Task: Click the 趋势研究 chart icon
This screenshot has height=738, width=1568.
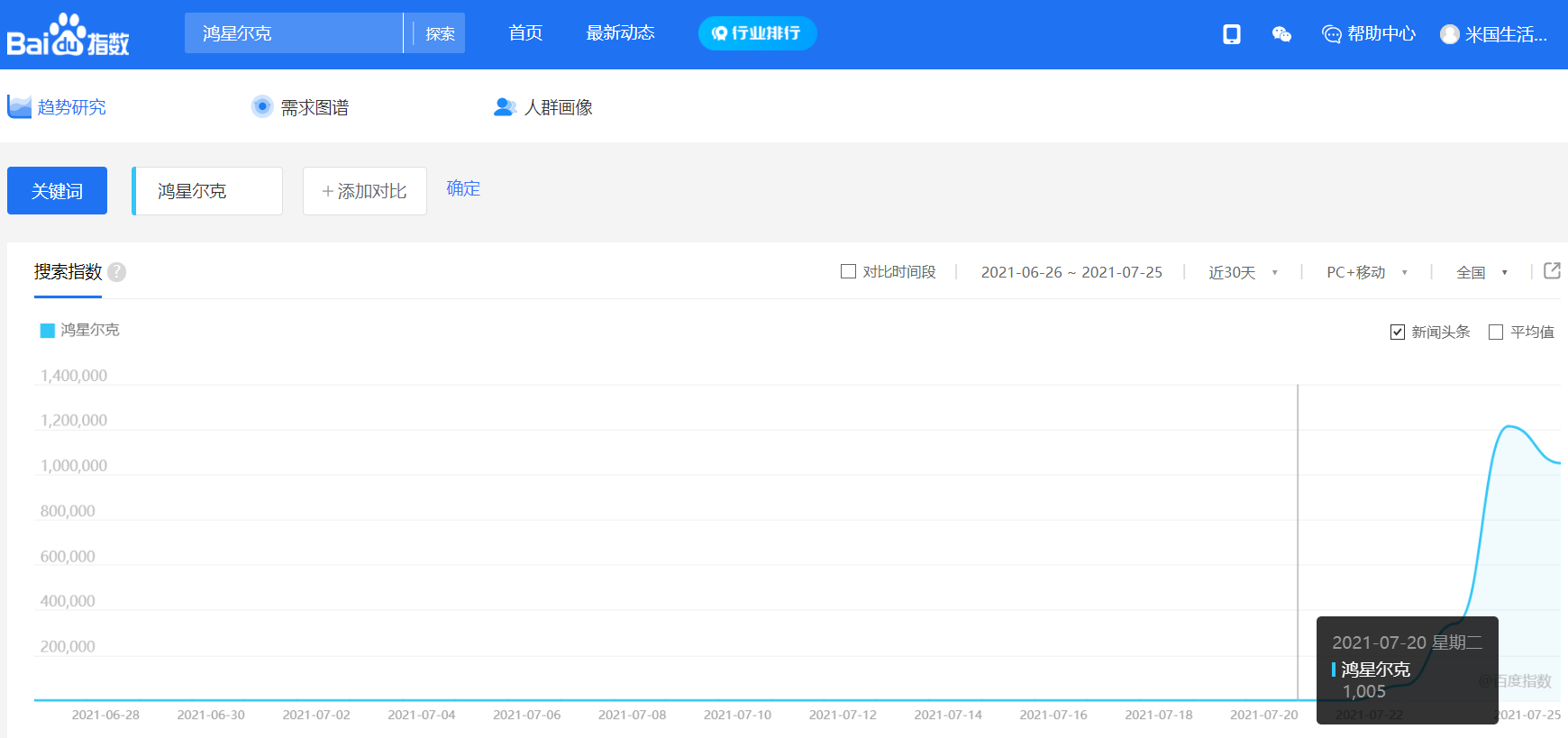Action: point(19,107)
